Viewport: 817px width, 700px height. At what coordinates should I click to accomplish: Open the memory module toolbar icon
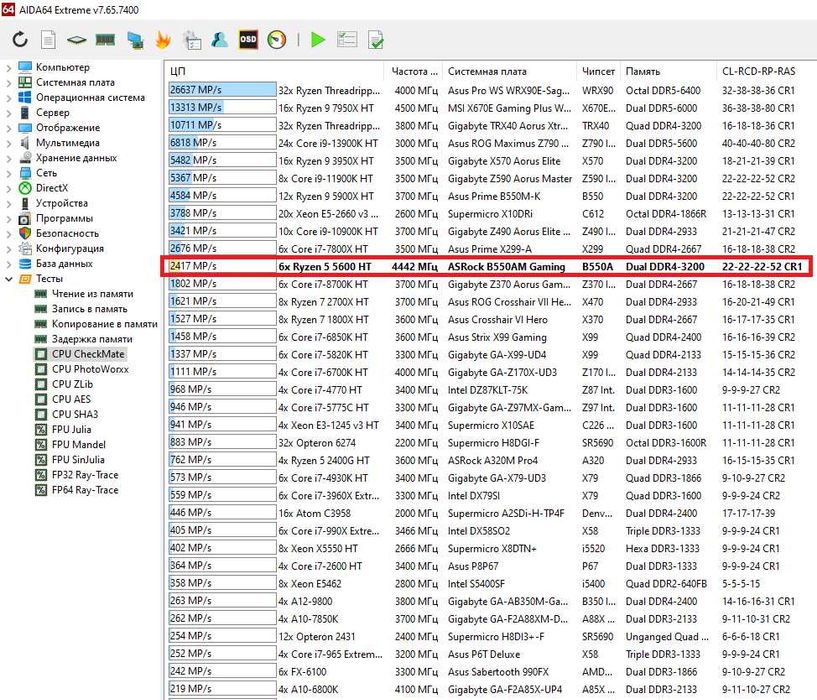click(x=105, y=40)
